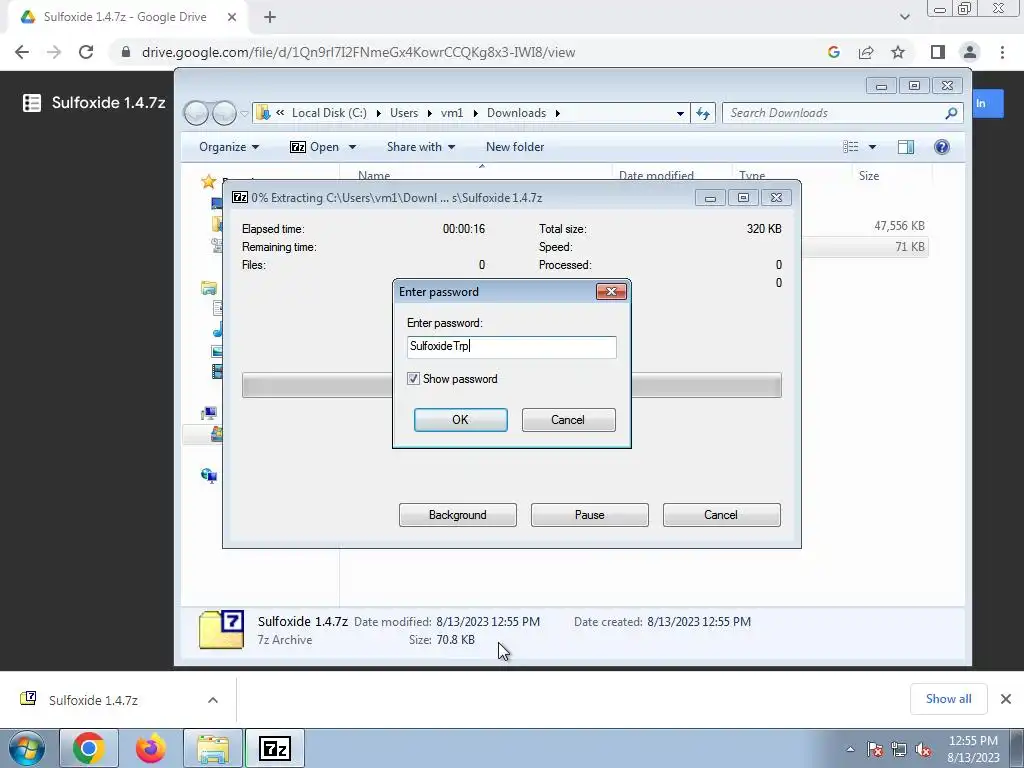Click the change your view icon
Image resolution: width=1024 pixels, height=768 pixels.
pos(850,147)
